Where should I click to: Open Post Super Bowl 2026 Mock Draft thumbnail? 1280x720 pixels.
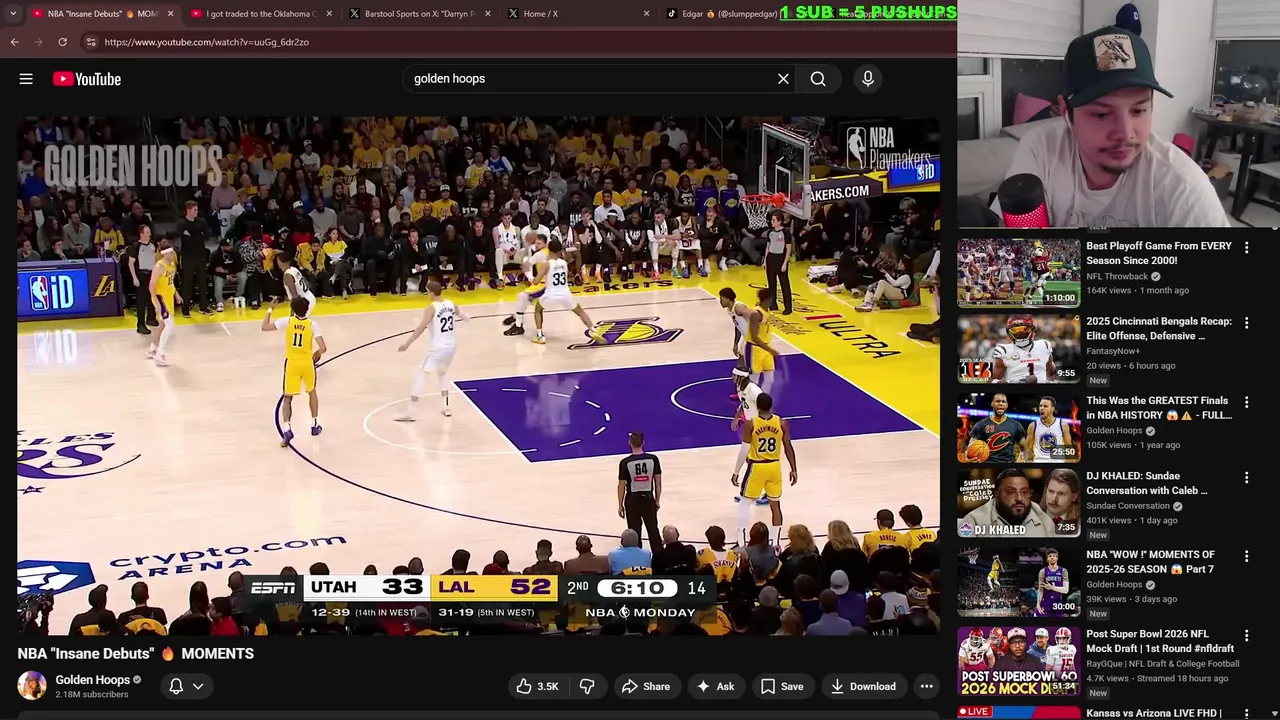click(1019, 661)
